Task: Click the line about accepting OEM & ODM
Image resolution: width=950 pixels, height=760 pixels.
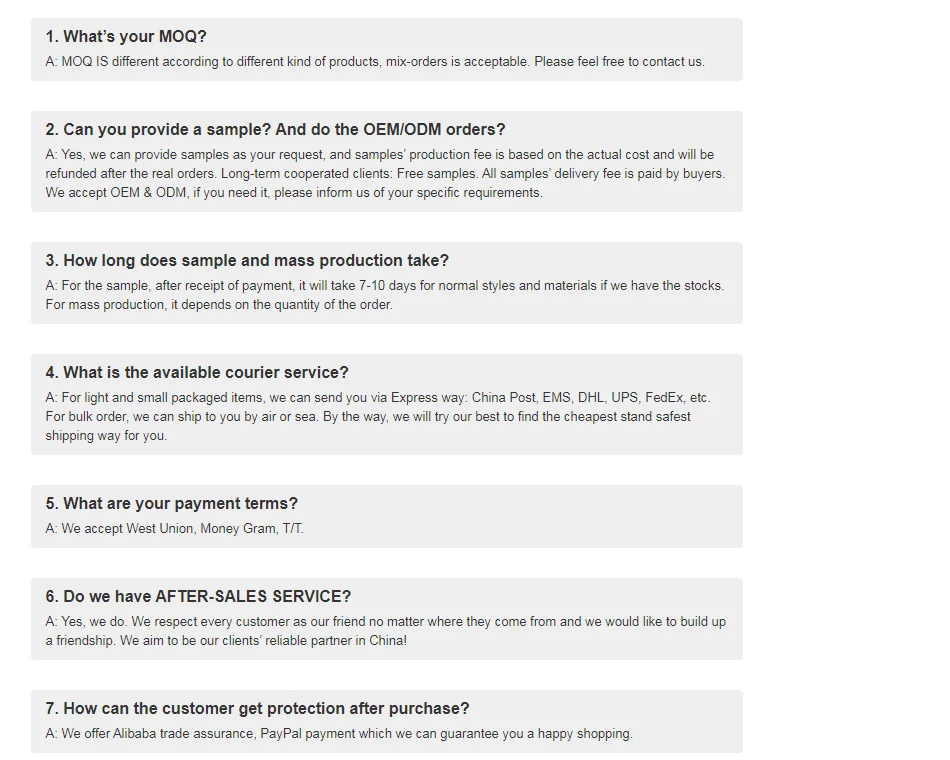Action: pos(294,193)
